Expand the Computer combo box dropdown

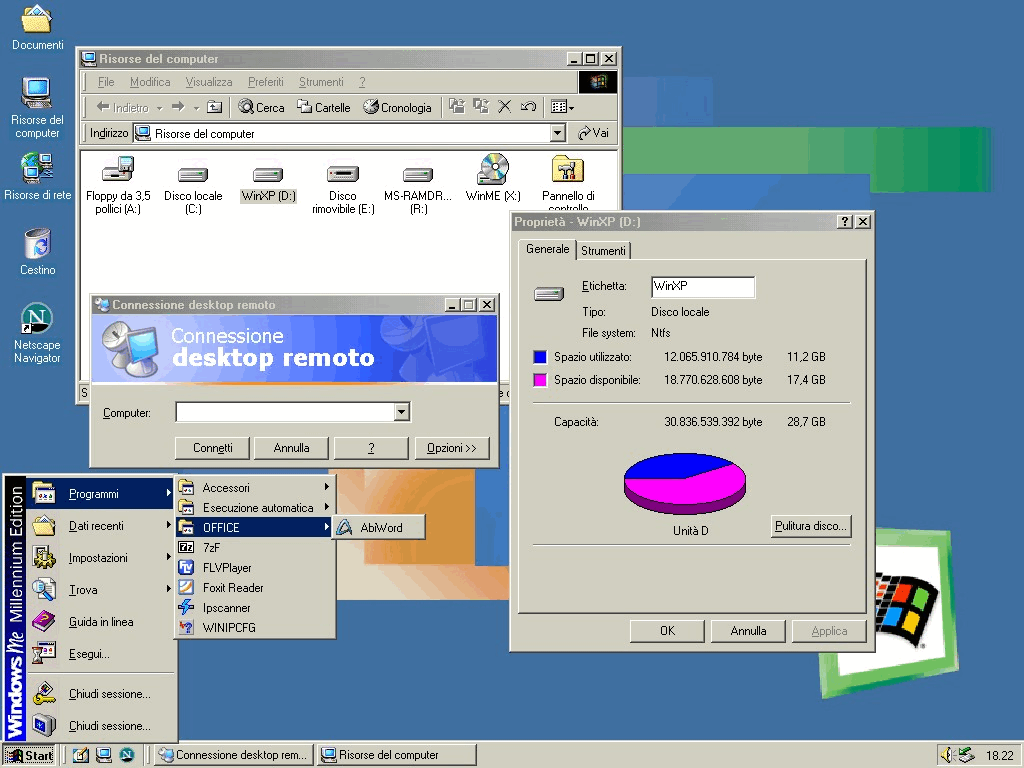tap(402, 412)
